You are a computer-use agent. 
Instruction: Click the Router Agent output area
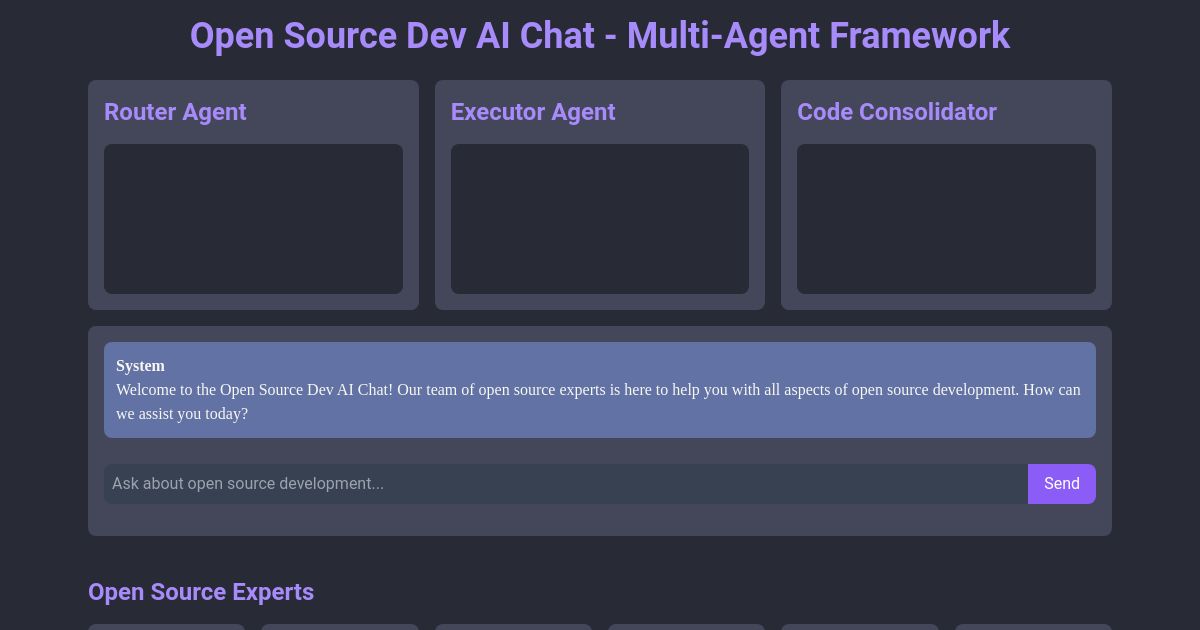point(253,219)
